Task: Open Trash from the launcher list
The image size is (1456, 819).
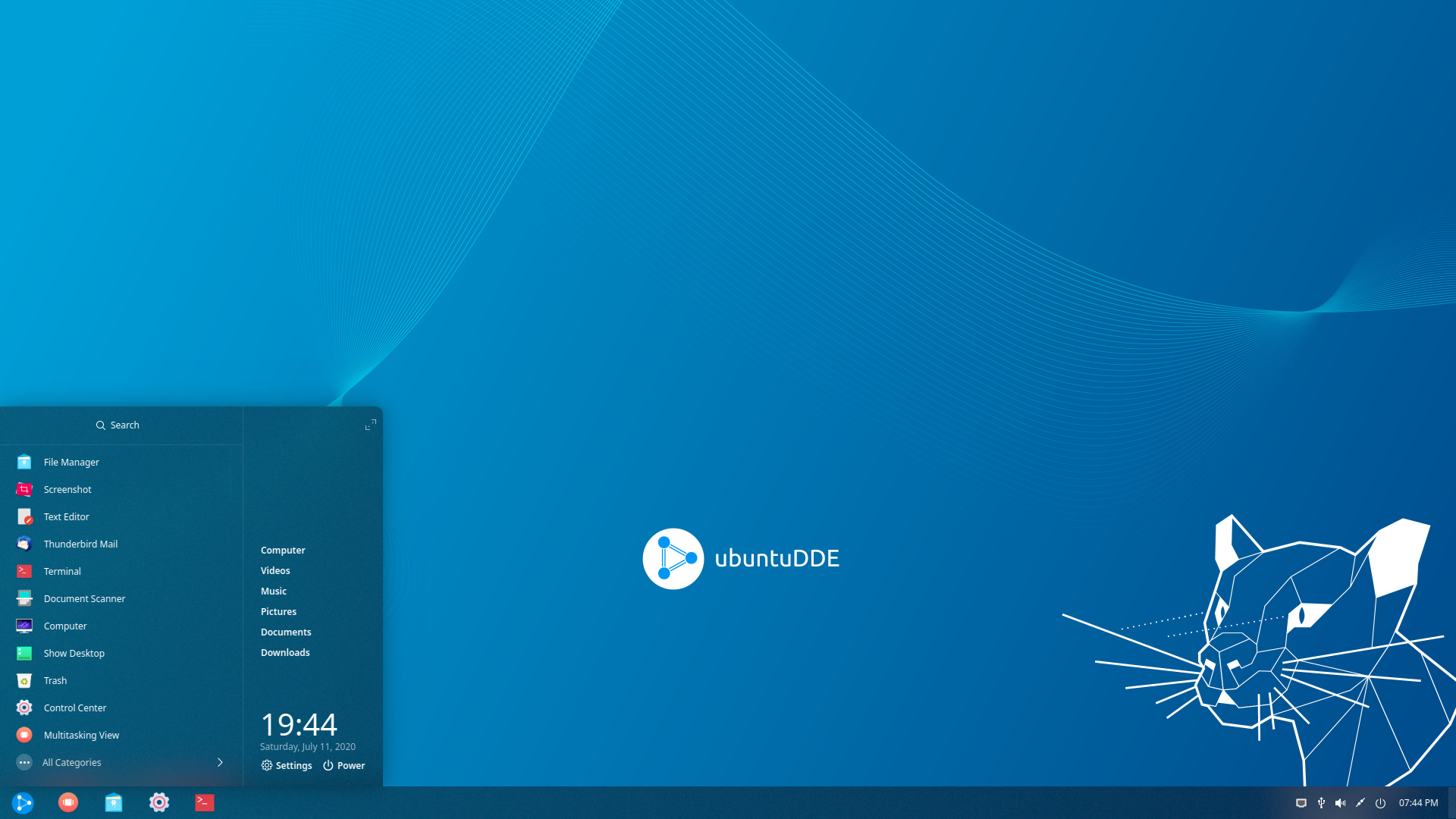Action: (x=121, y=680)
